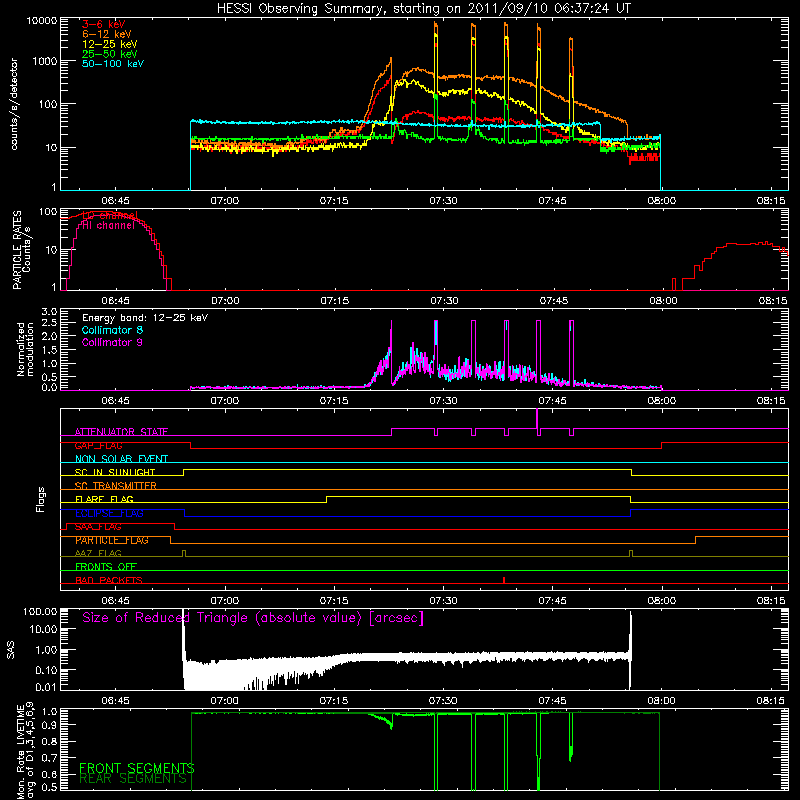Click the tall magenta ATTENUATOR_STATE spike
Screen dimensions: 800x800
(537, 419)
